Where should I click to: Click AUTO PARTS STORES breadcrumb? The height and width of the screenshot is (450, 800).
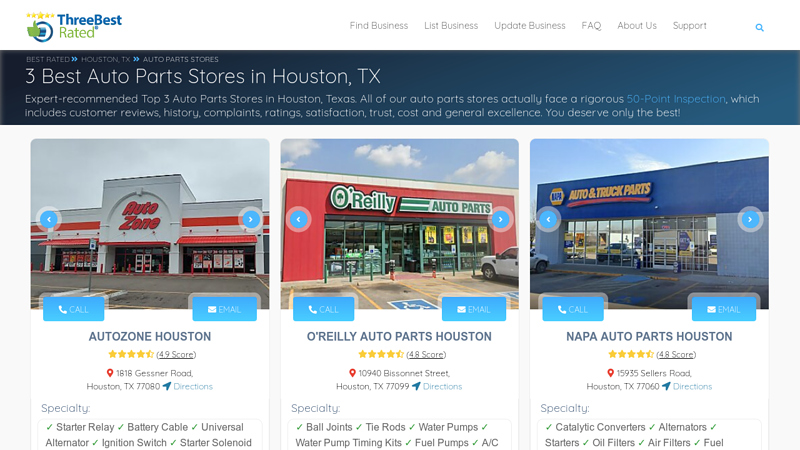coord(181,59)
